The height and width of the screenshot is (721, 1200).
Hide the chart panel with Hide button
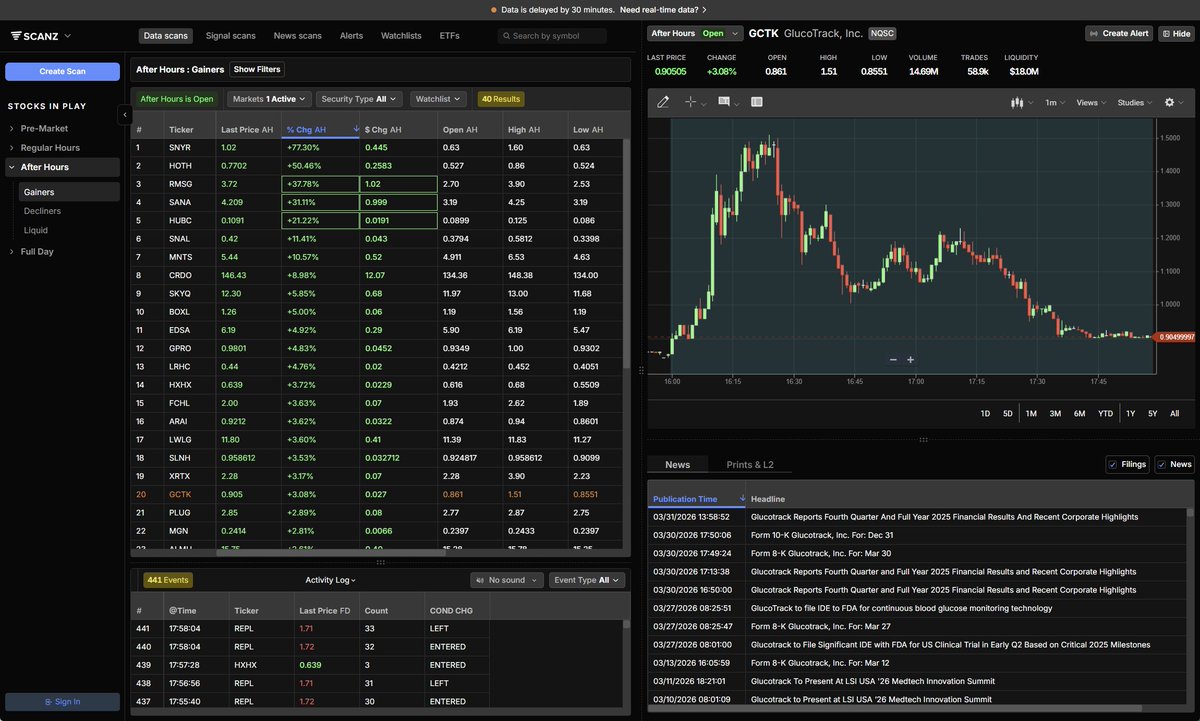click(x=1176, y=33)
